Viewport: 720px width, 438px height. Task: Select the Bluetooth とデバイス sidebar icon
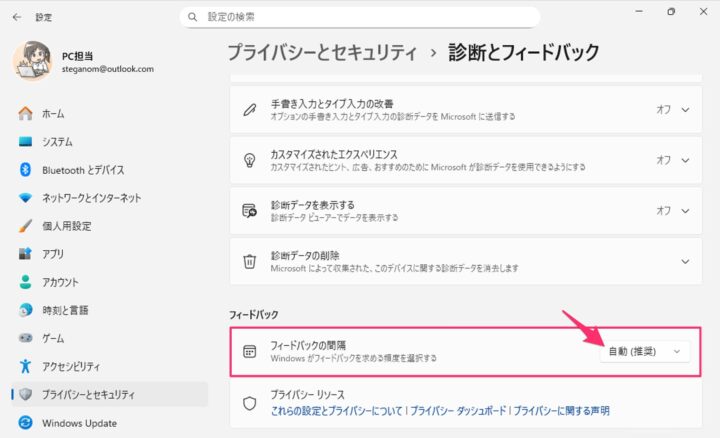[x=26, y=170]
